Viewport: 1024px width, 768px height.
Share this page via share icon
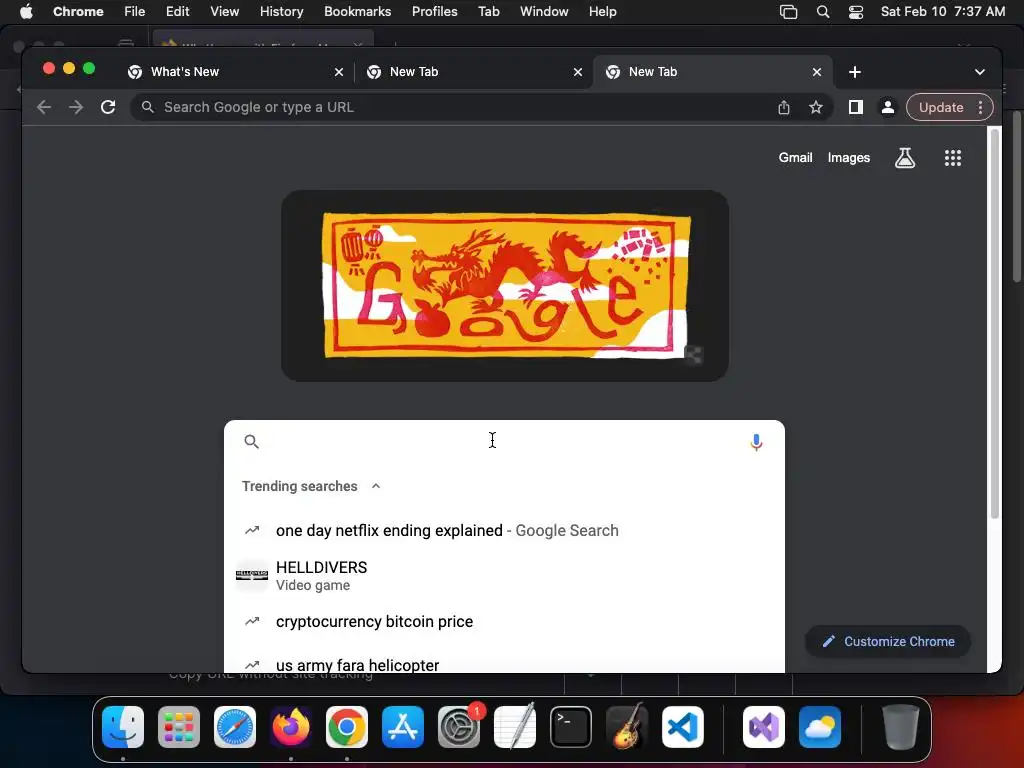pyautogui.click(x=784, y=107)
